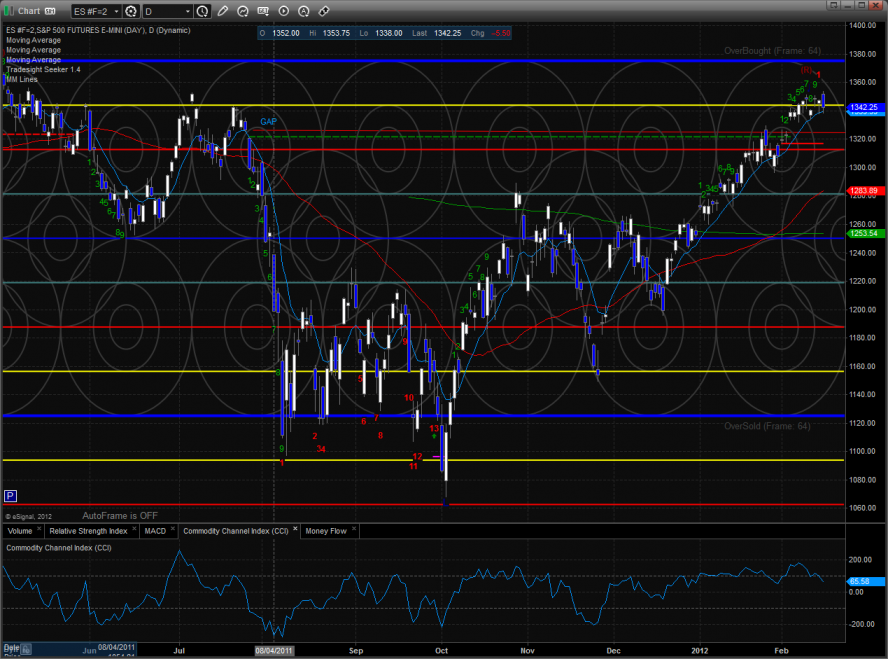Screen dimensions: 888x659
Task: Click the Open value 1352.00 in data bar
Action: coord(286,33)
